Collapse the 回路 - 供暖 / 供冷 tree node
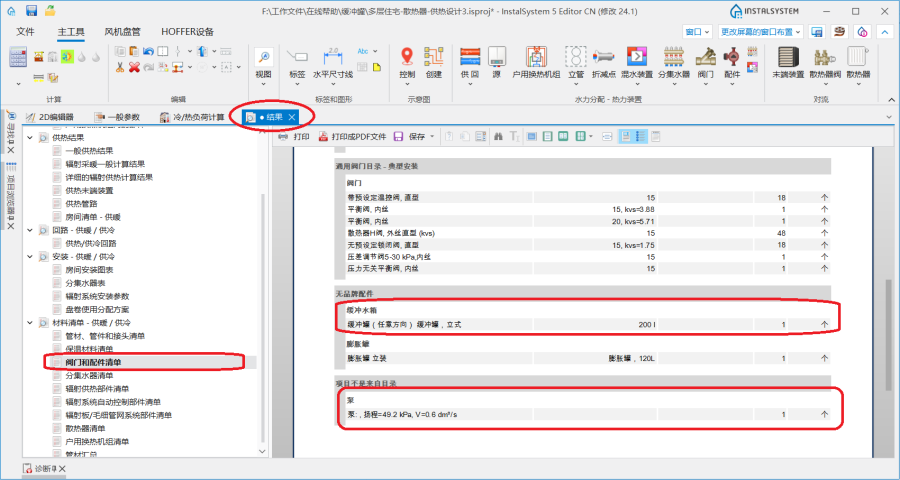This screenshot has height=480, width=900. click(x=30, y=230)
